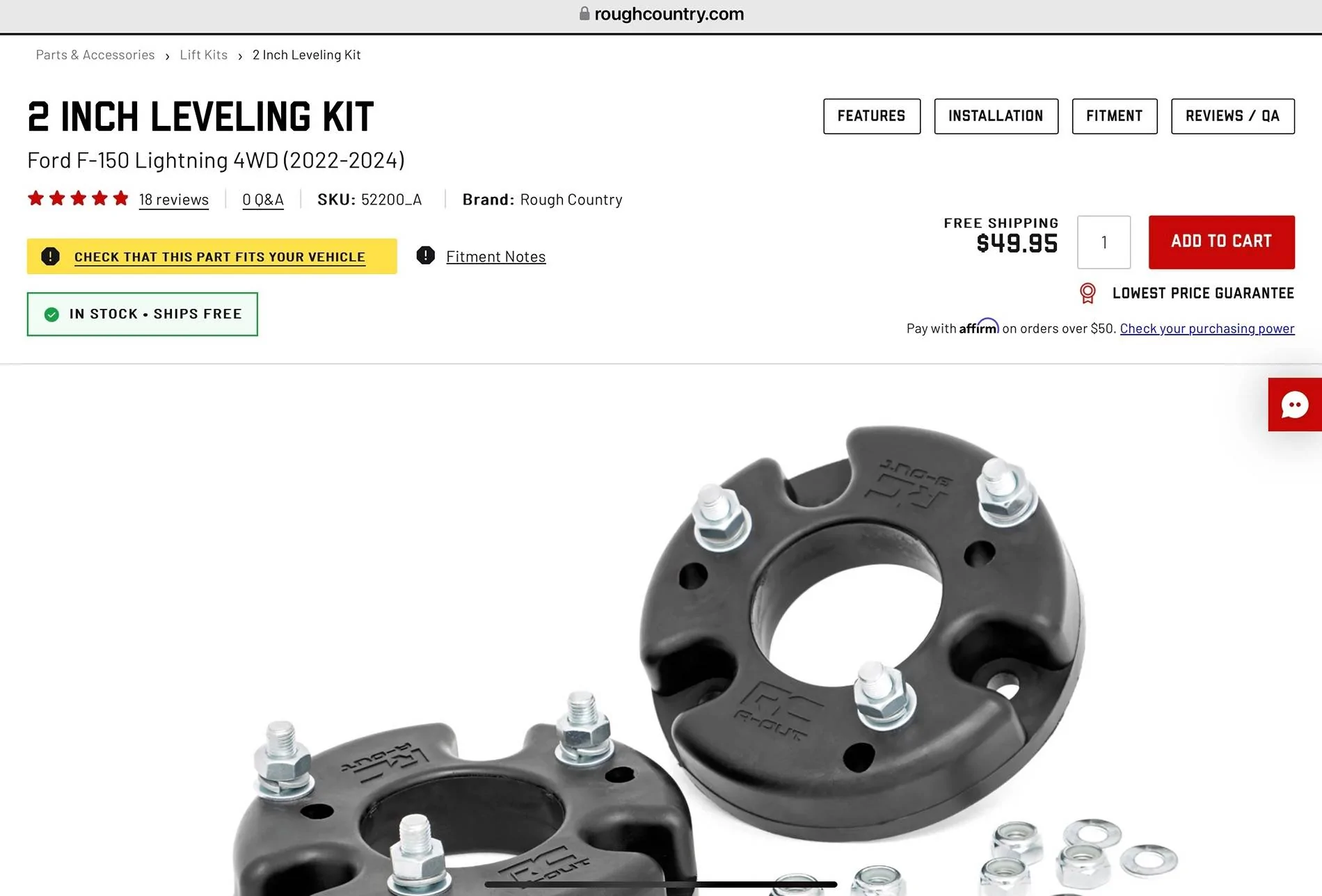Open the Installation section tab
The width and height of the screenshot is (1322, 896).
(996, 116)
